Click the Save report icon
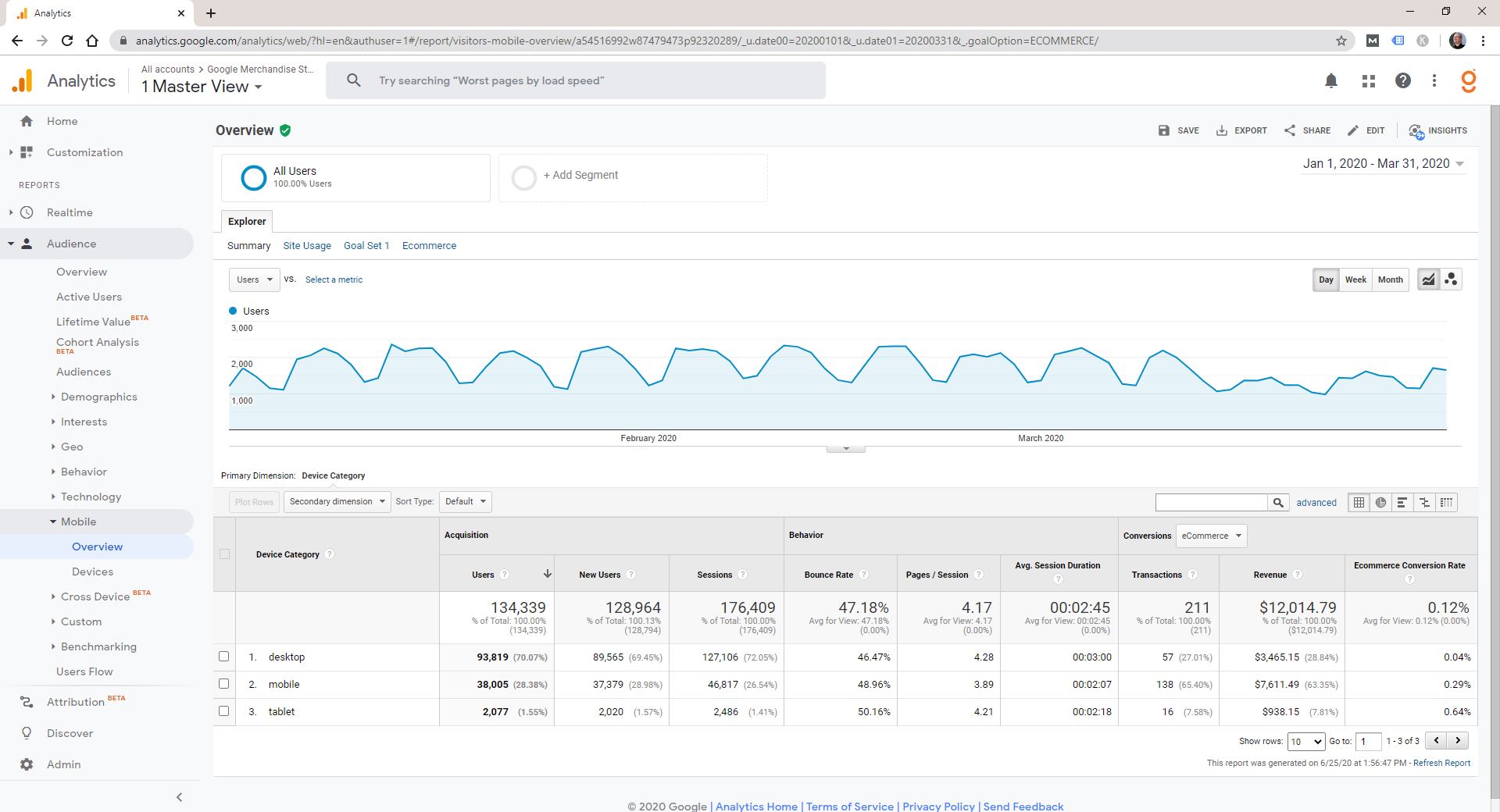 [1164, 130]
